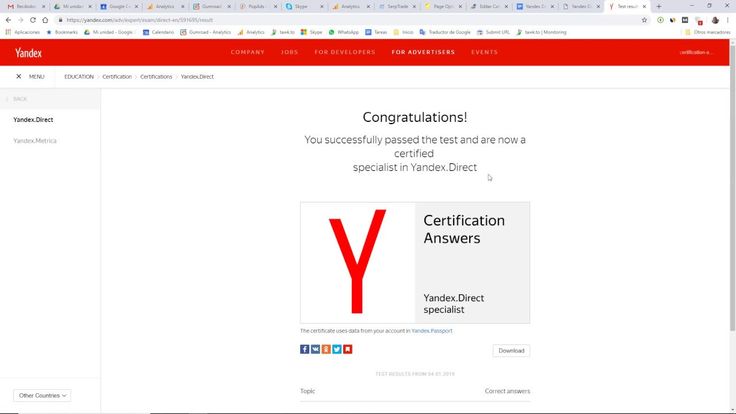Open Otros marcadores bookmarks folder
Screen dimensions: 736x414
click(707, 32)
